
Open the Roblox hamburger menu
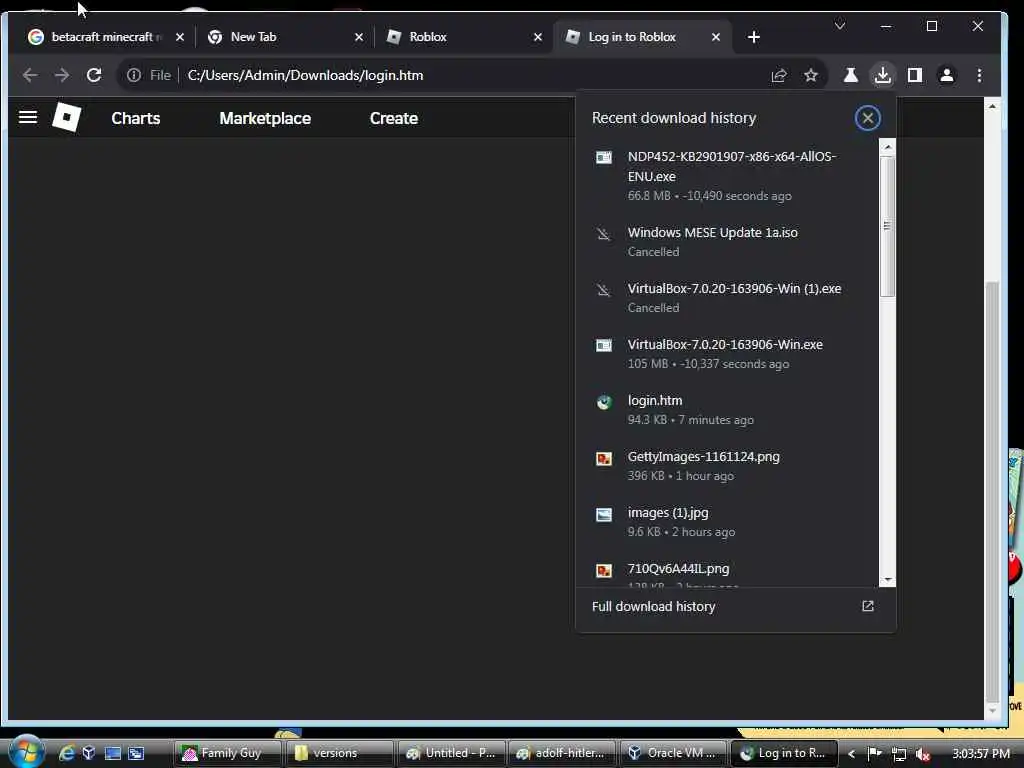[x=27, y=118]
